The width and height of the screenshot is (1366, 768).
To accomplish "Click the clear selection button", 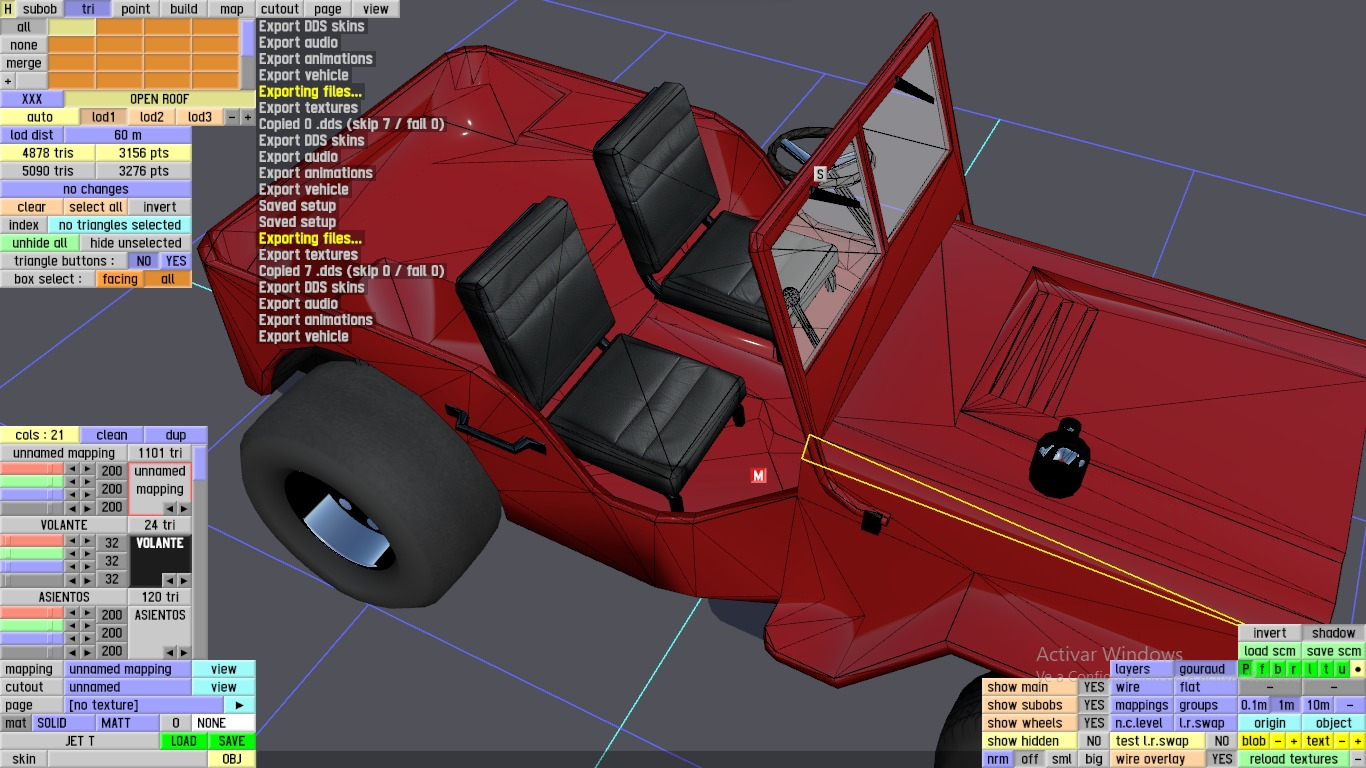I will tap(32, 207).
